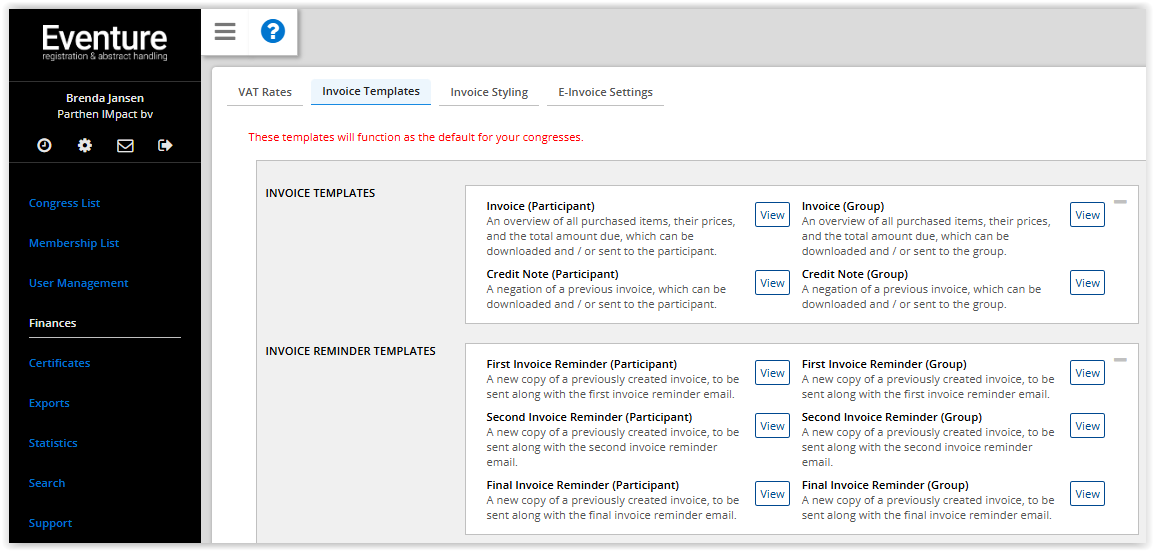
Task: Collapse the Invoice Reminder Templates section
Action: 1120,360
